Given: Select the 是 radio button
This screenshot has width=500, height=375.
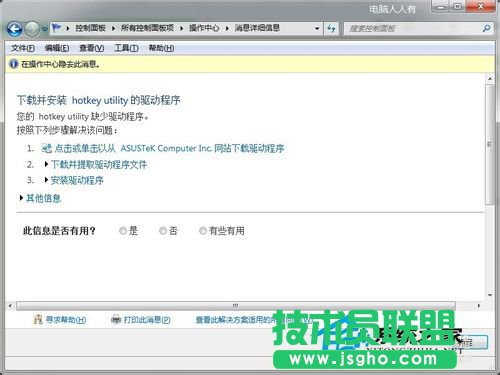Looking at the screenshot, I should pyautogui.click(x=123, y=231).
